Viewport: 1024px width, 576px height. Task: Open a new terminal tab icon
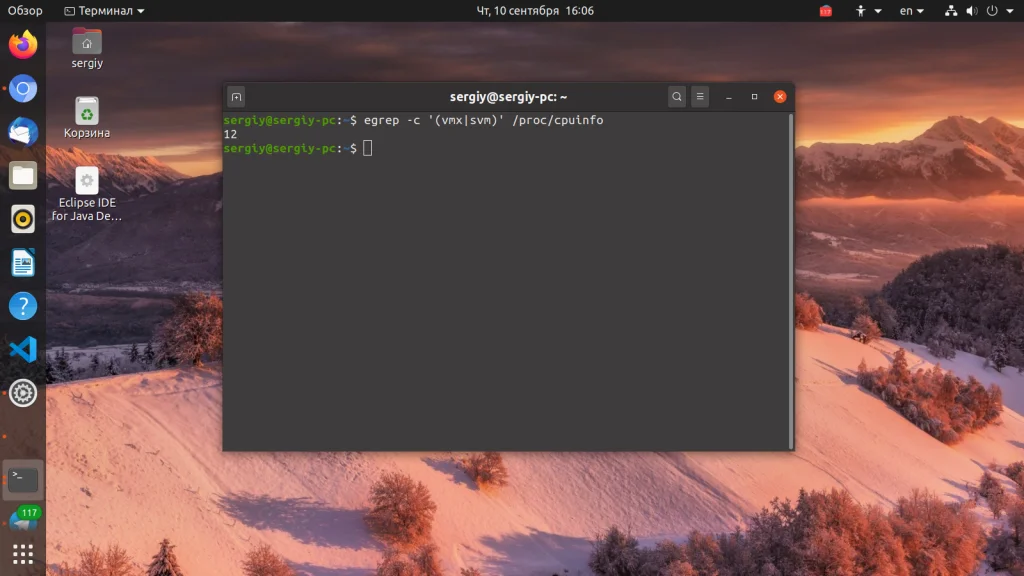pyautogui.click(x=236, y=97)
